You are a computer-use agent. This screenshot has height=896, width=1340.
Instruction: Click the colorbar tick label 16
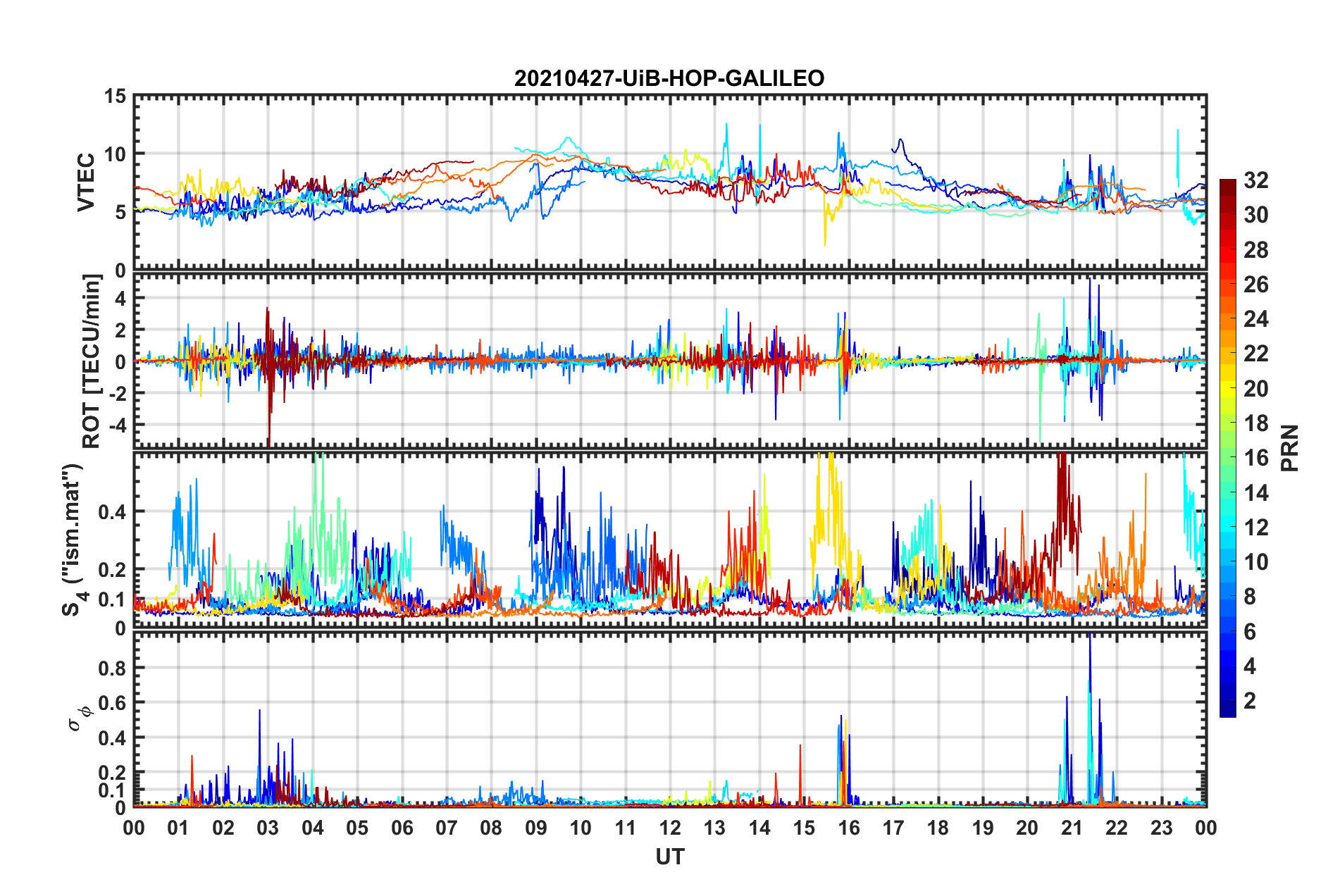1256,458
